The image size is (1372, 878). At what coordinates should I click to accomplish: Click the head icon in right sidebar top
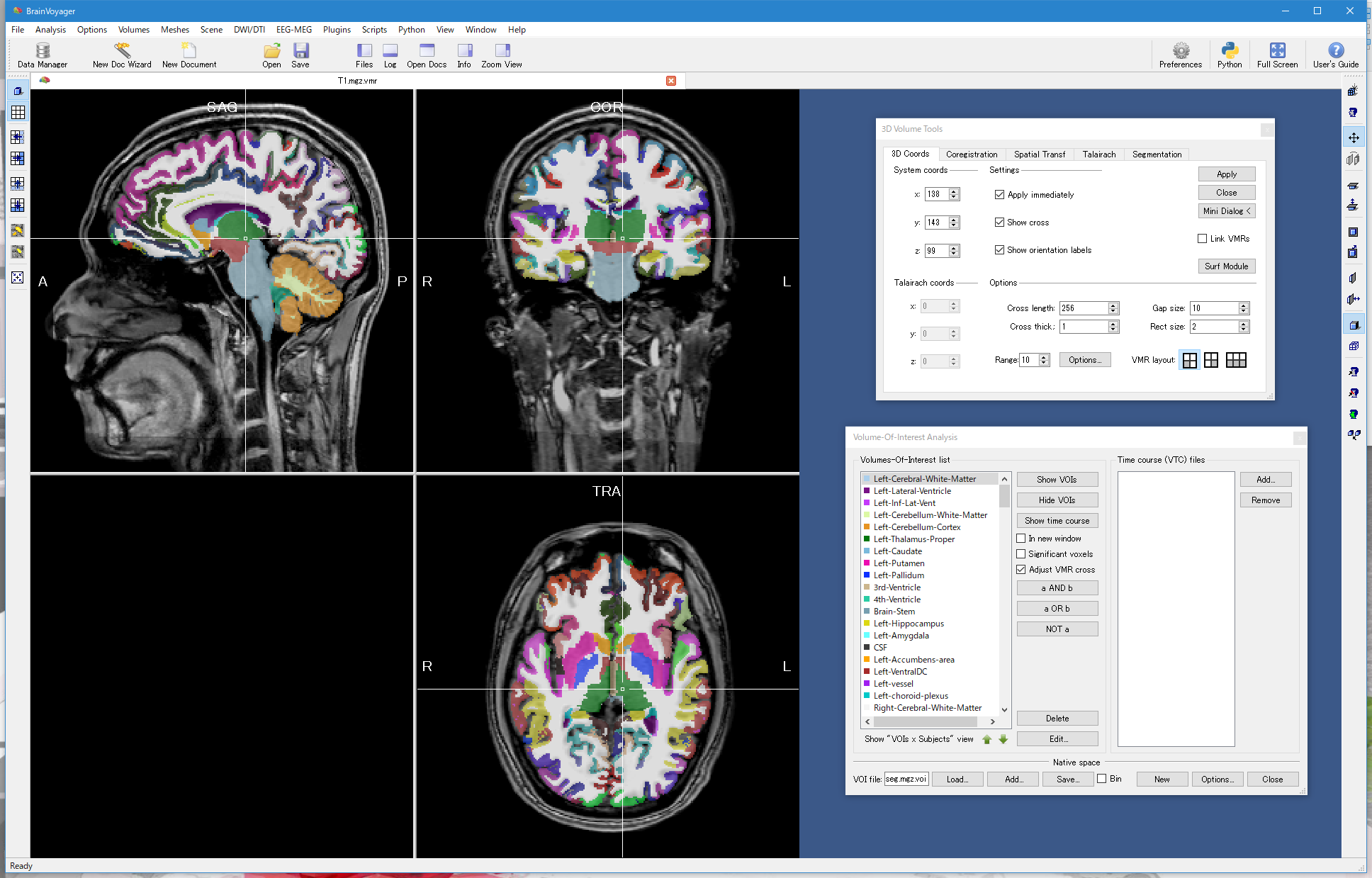(x=1354, y=112)
